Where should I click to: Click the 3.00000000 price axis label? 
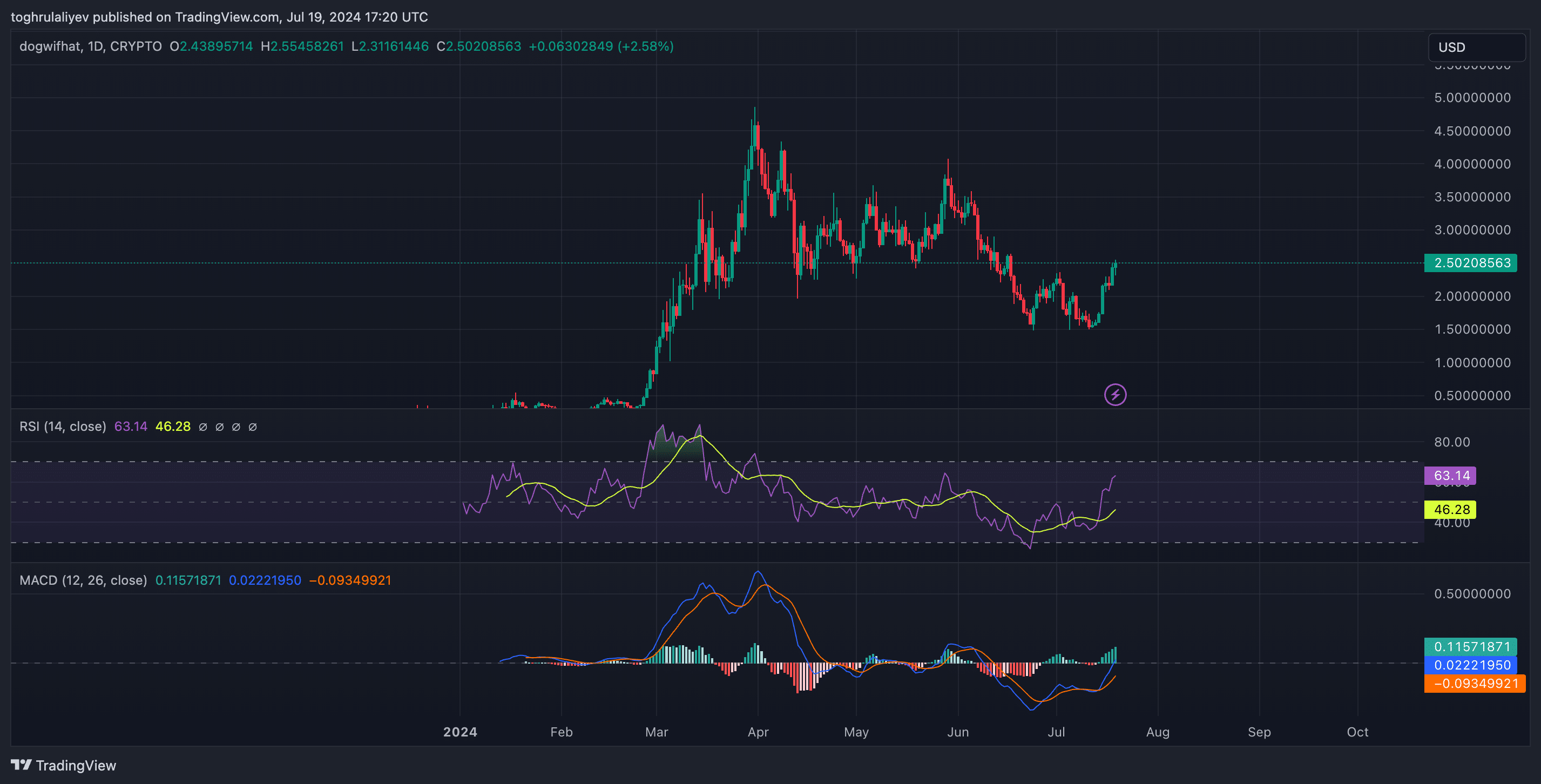[x=1472, y=230]
